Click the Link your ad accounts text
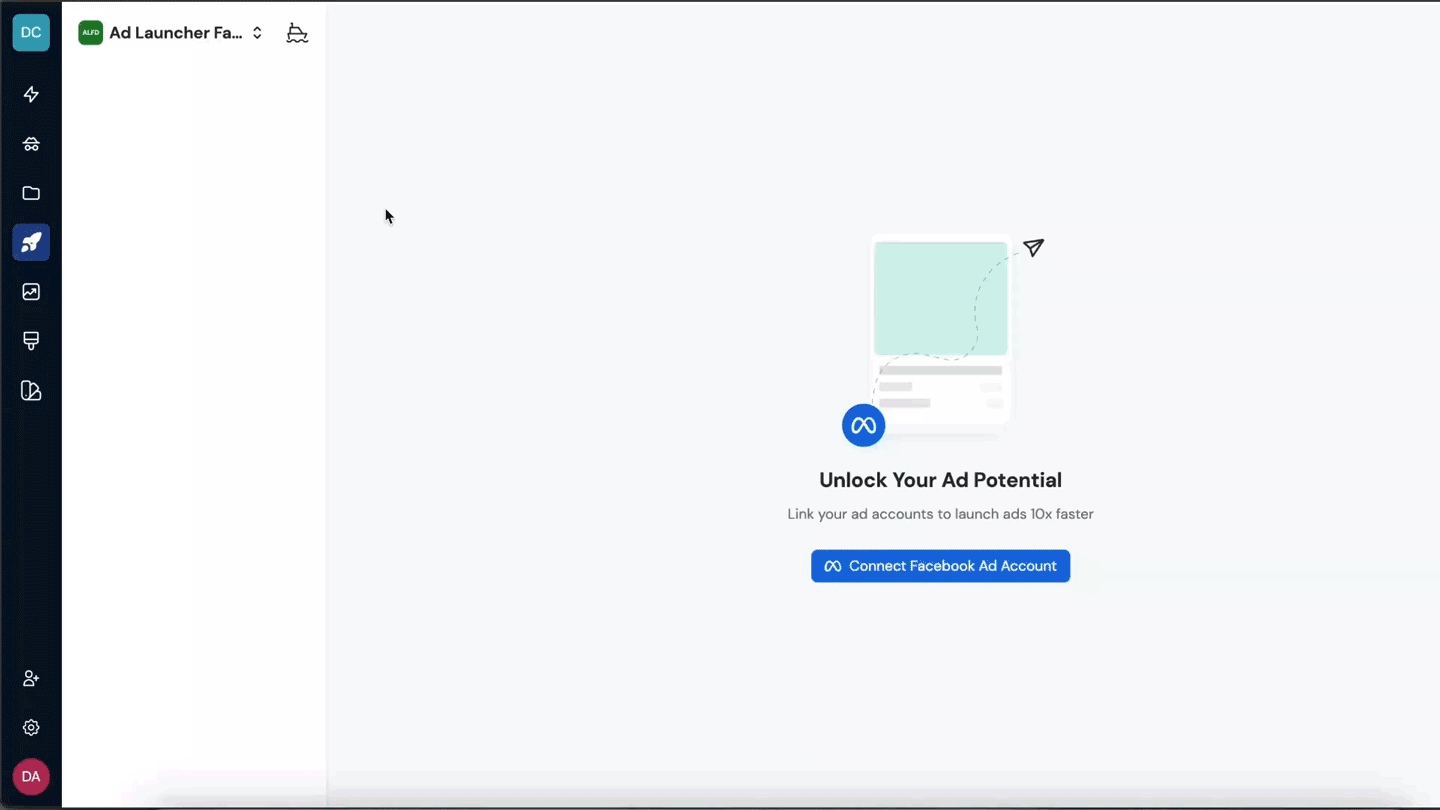Screen dimensions: 1440x810 tap(940, 514)
